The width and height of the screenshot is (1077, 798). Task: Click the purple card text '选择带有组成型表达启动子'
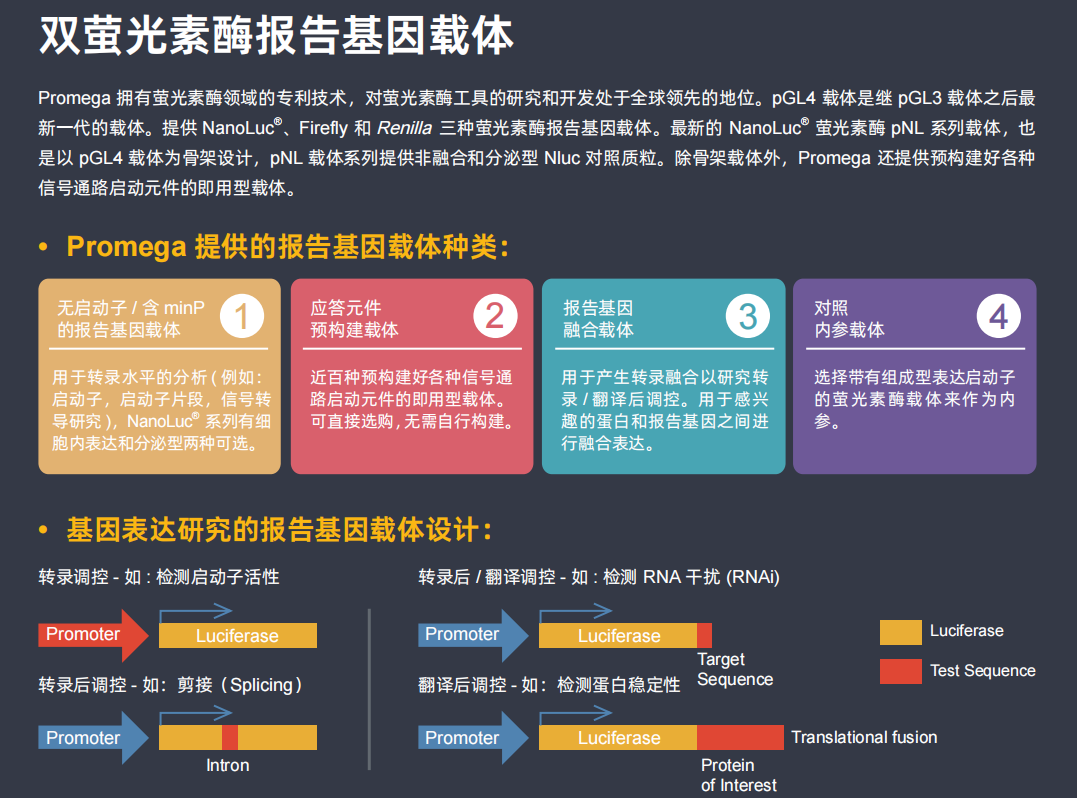915,399
